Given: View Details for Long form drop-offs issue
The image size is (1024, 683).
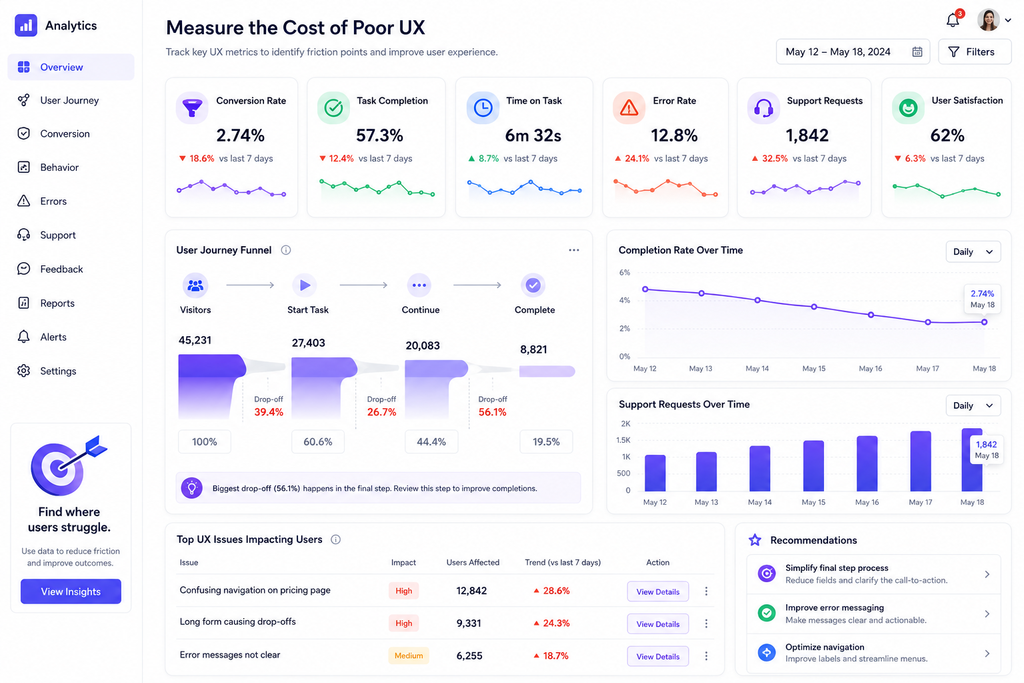Looking at the screenshot, I should pyautogui.click(x=658, y=624).
